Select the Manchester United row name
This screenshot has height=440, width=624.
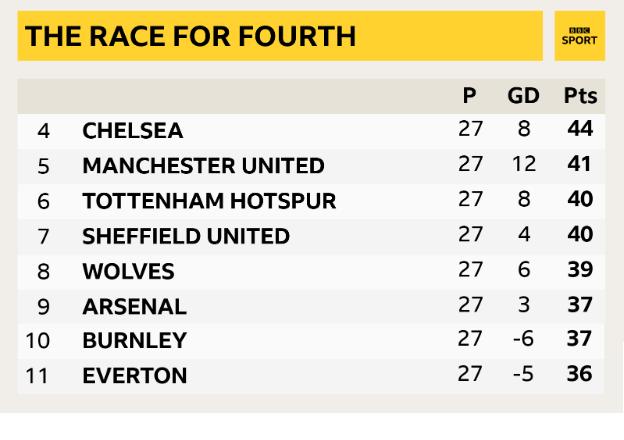click(203, 166)
